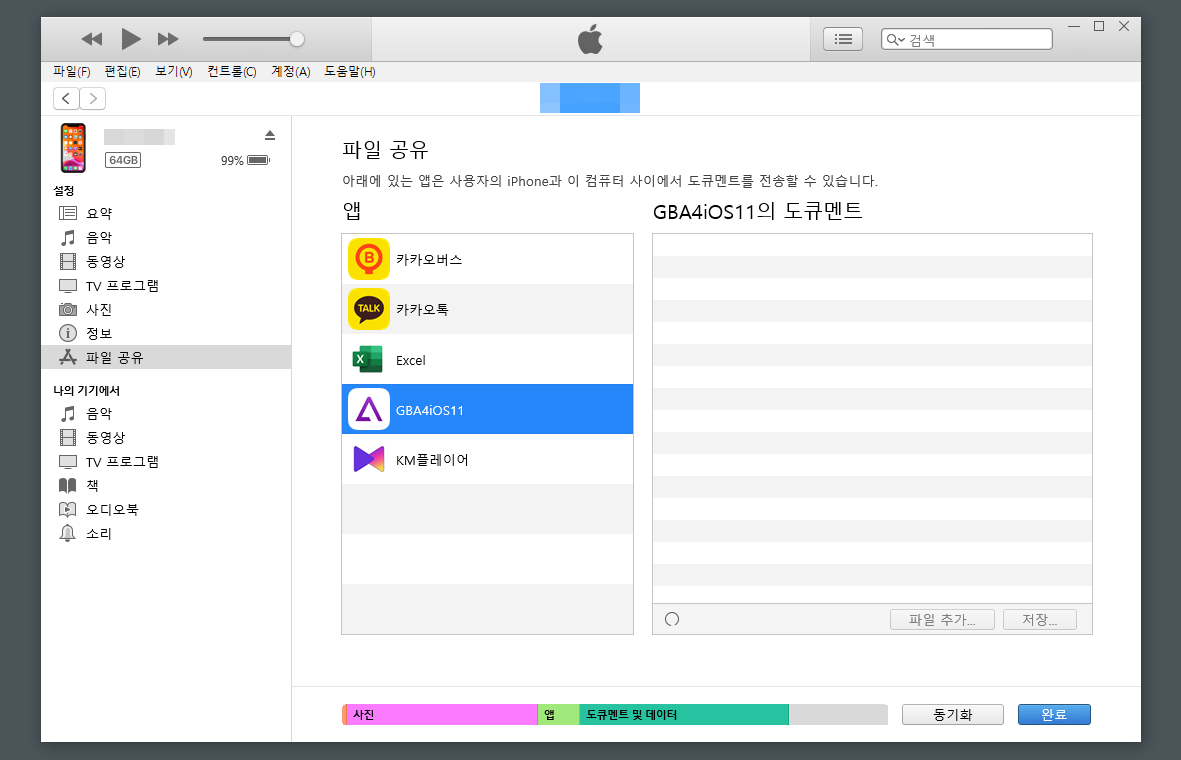Click the 파일 공유 page heading
This screenshot has width=1181, height=760.
[x=385, y=149]
